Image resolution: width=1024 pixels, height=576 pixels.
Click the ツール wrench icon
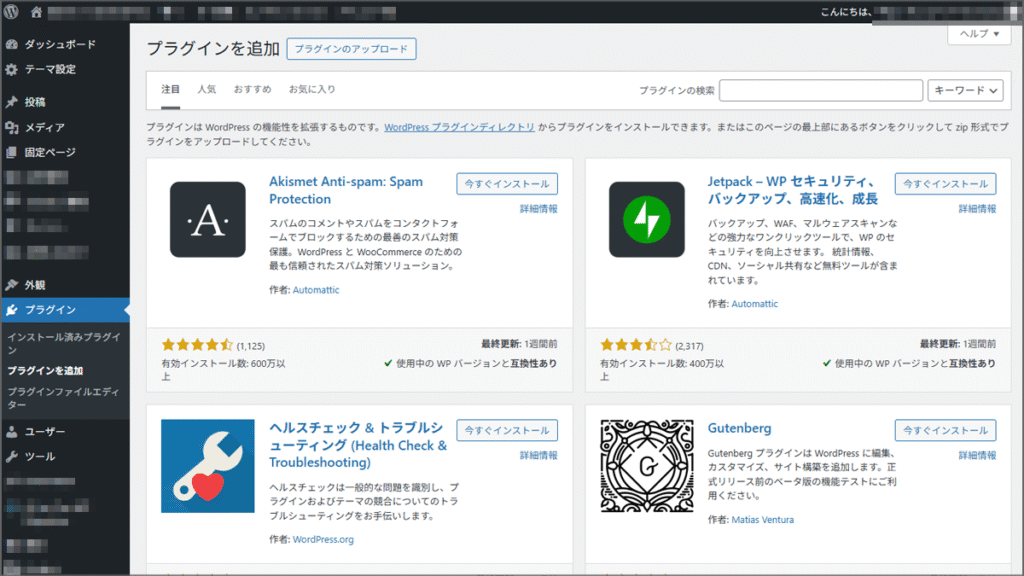(x=12, y=456)
